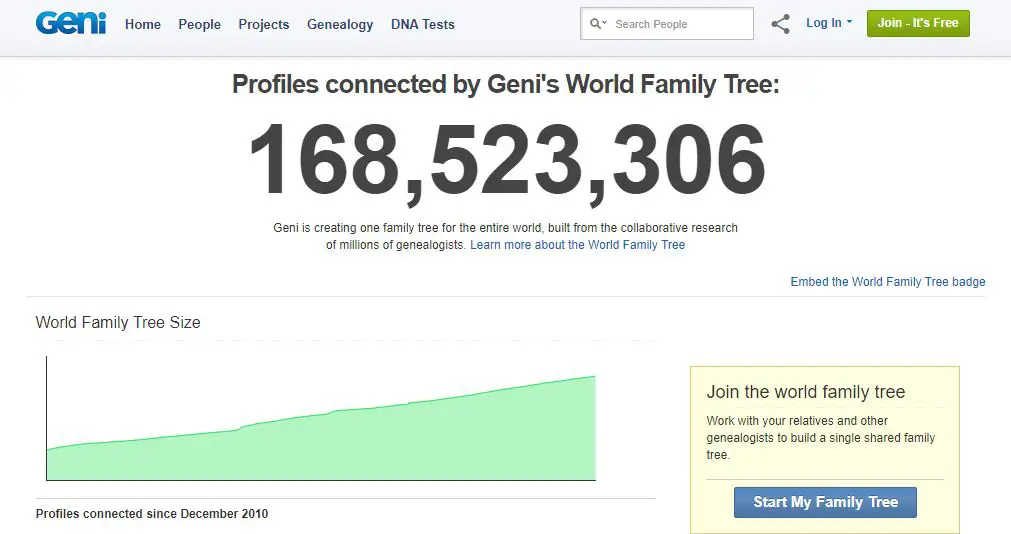Click the right edge of the growth chart

pos(594,428)
